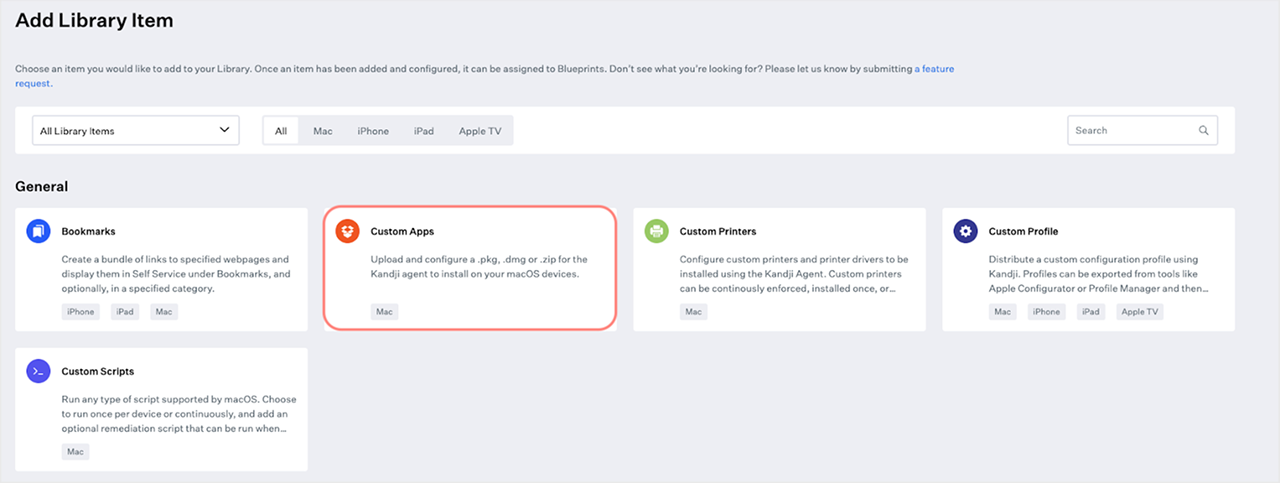This screenshot has height=483, width=1280.
Task: Open the All Library Items dropdown
Action: tap(136, 131)
